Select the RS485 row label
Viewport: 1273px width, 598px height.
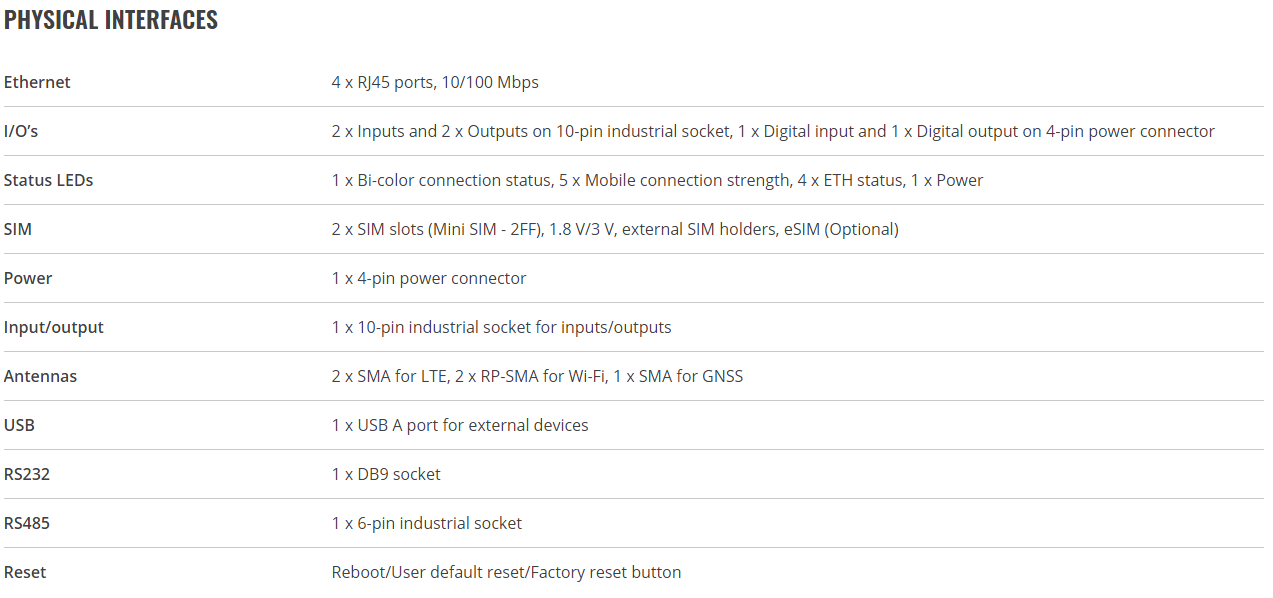pos(27,523)
